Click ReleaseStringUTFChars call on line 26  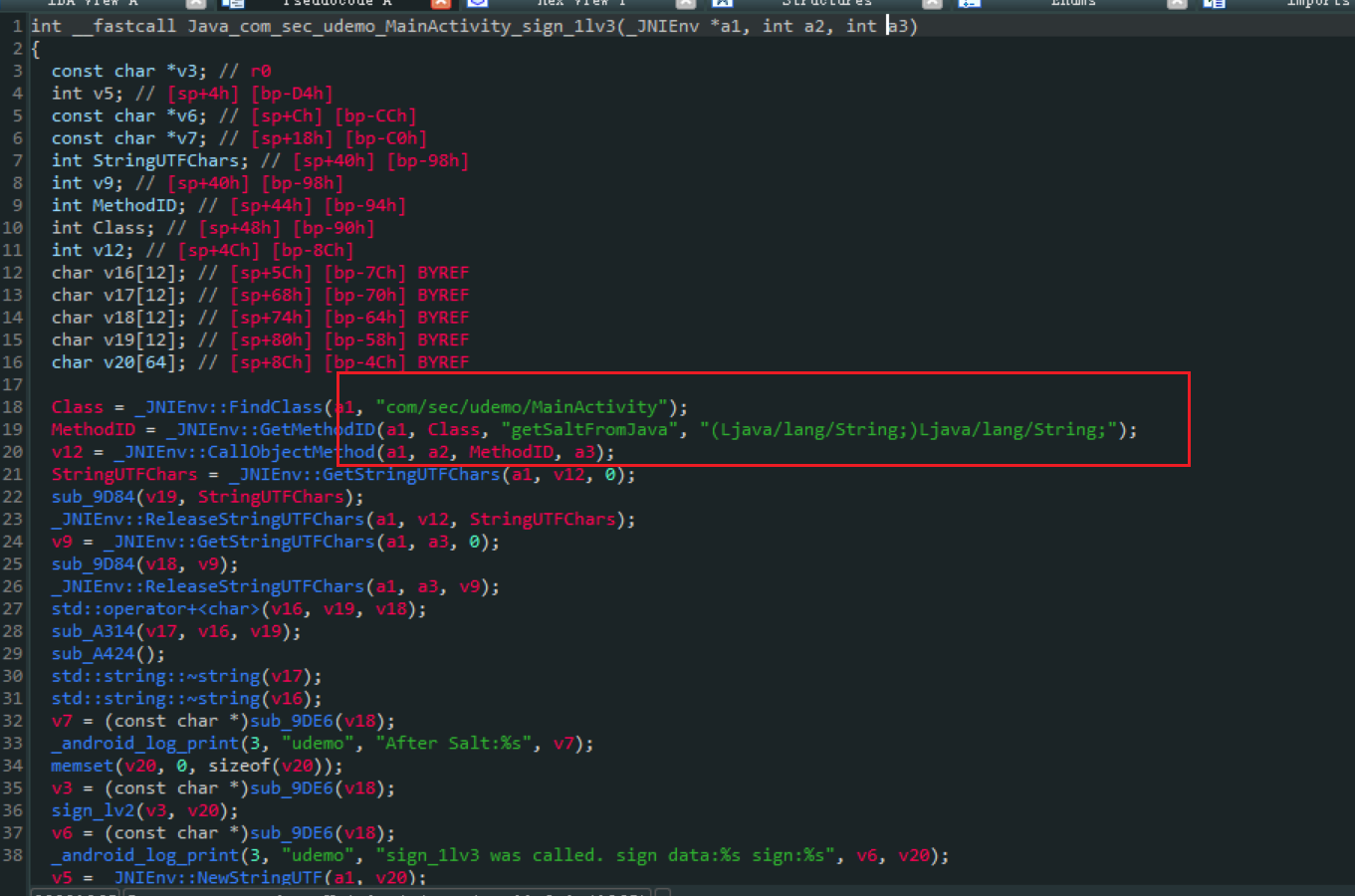click(x=208, y=586)
